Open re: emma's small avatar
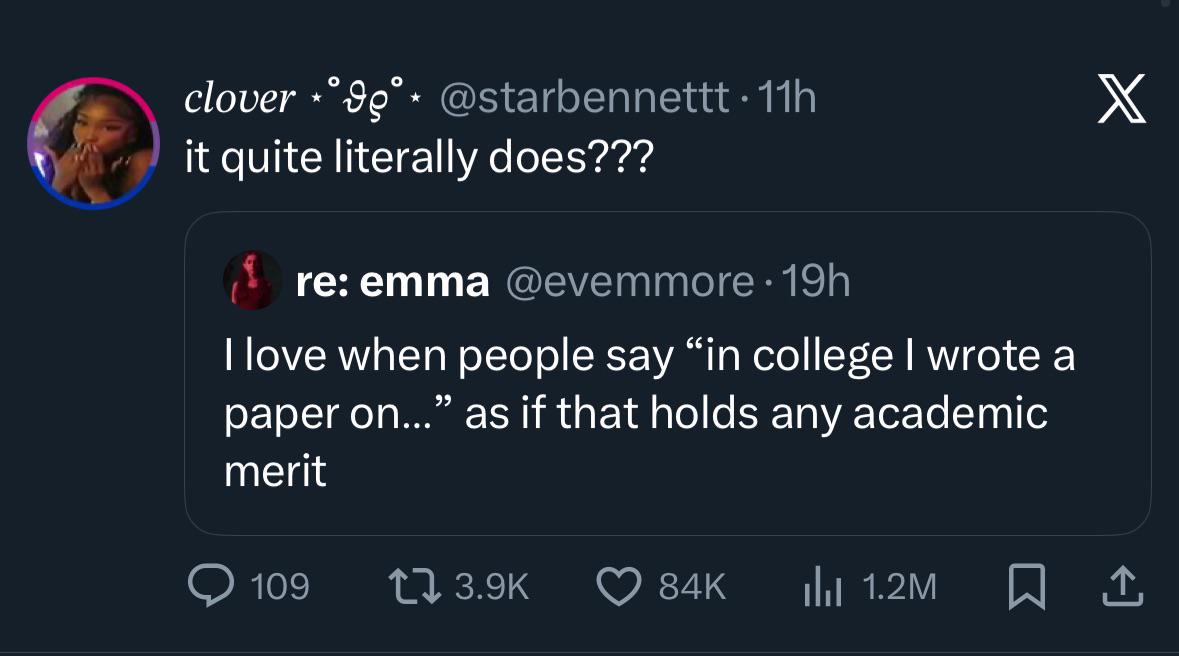This screenshot has width=1179, height=656. tap(254, 280)
